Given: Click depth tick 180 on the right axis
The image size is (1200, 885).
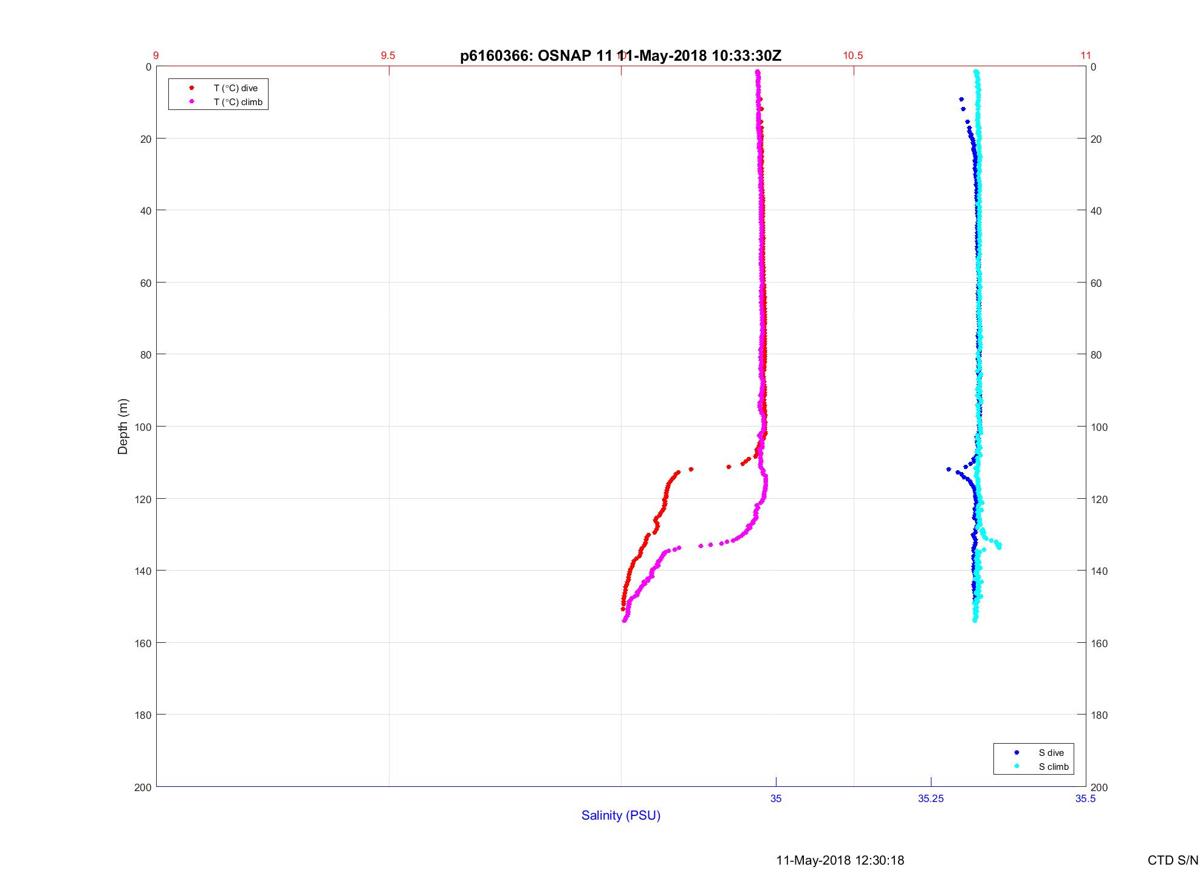Looking at the screenshot, I should point(1100,715).
